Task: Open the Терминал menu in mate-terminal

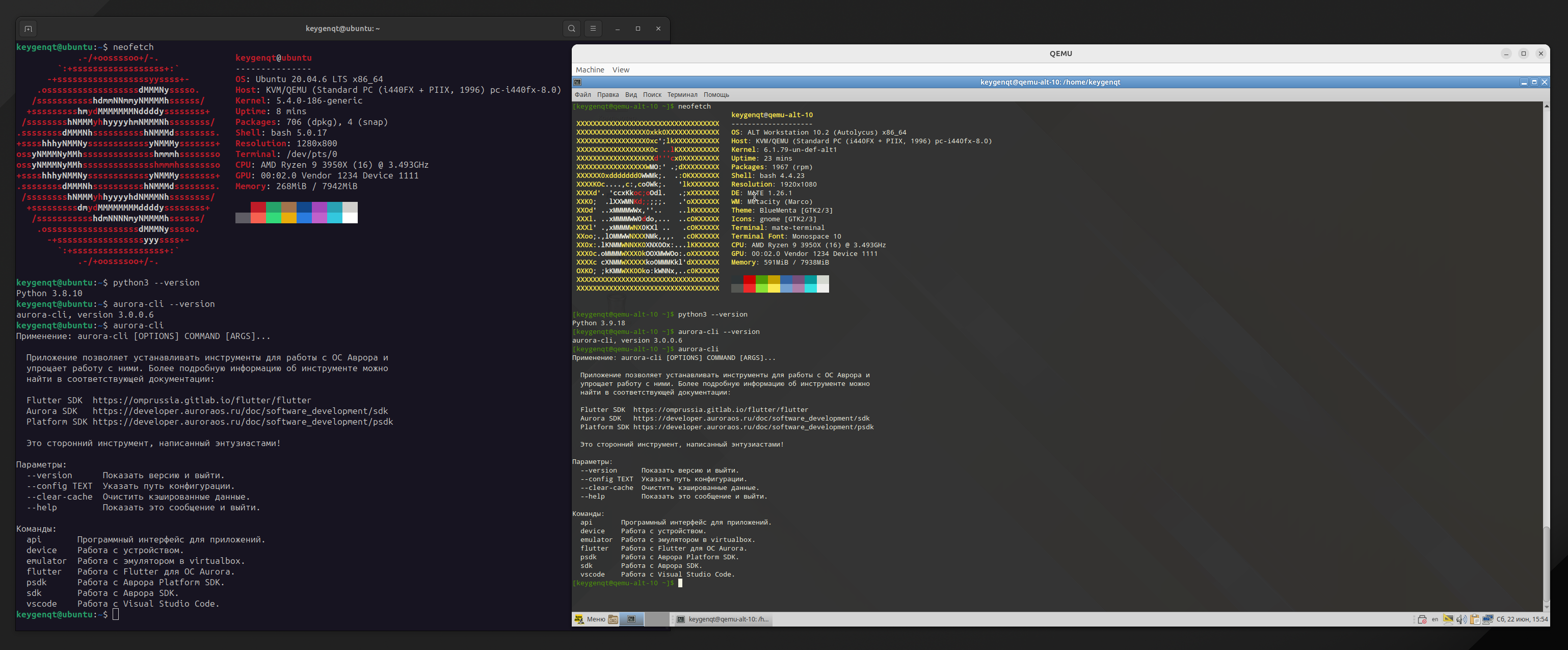Action: point(682,95)
